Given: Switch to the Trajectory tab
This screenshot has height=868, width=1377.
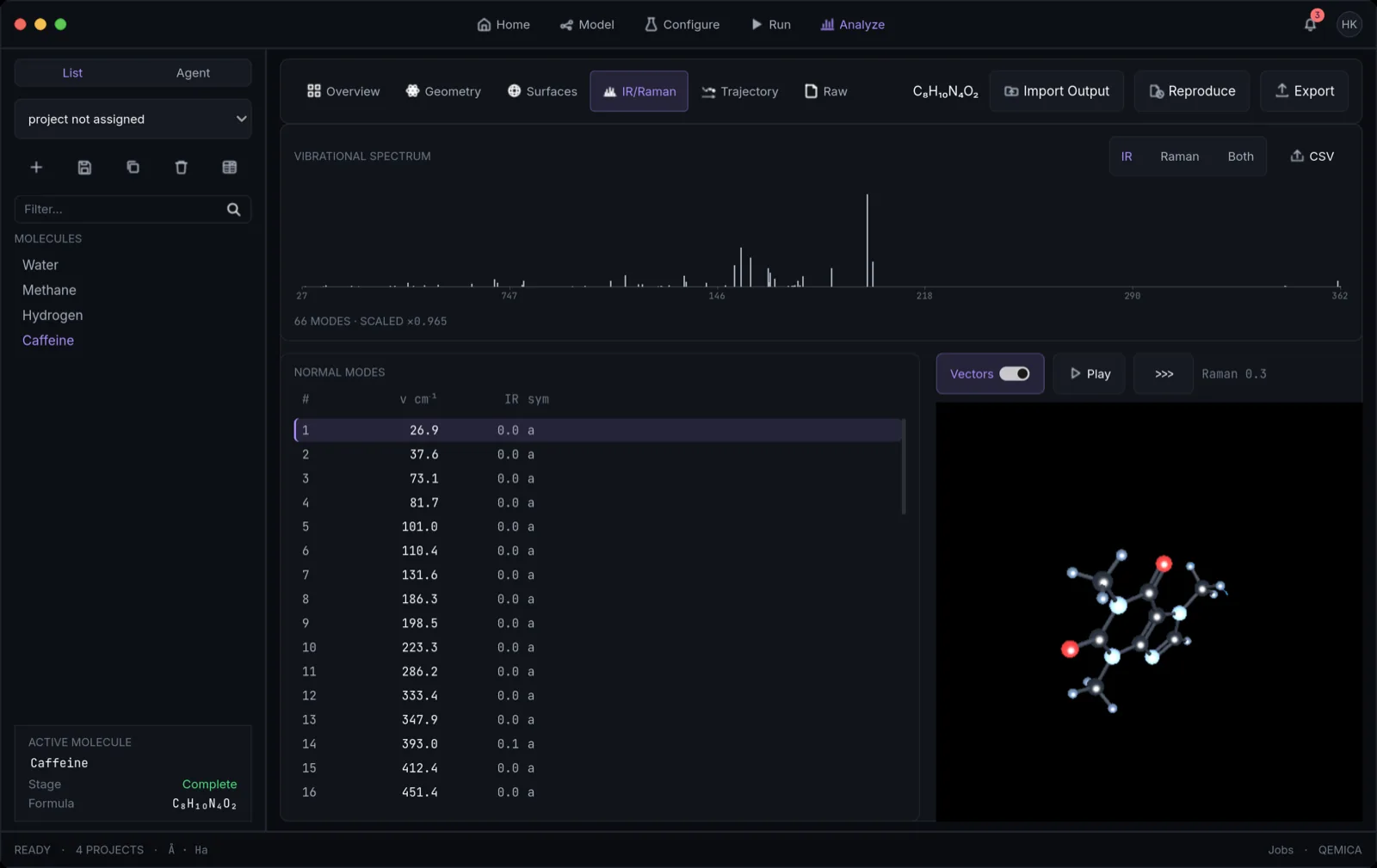Looking at the screenshot, I should [740, 91].
